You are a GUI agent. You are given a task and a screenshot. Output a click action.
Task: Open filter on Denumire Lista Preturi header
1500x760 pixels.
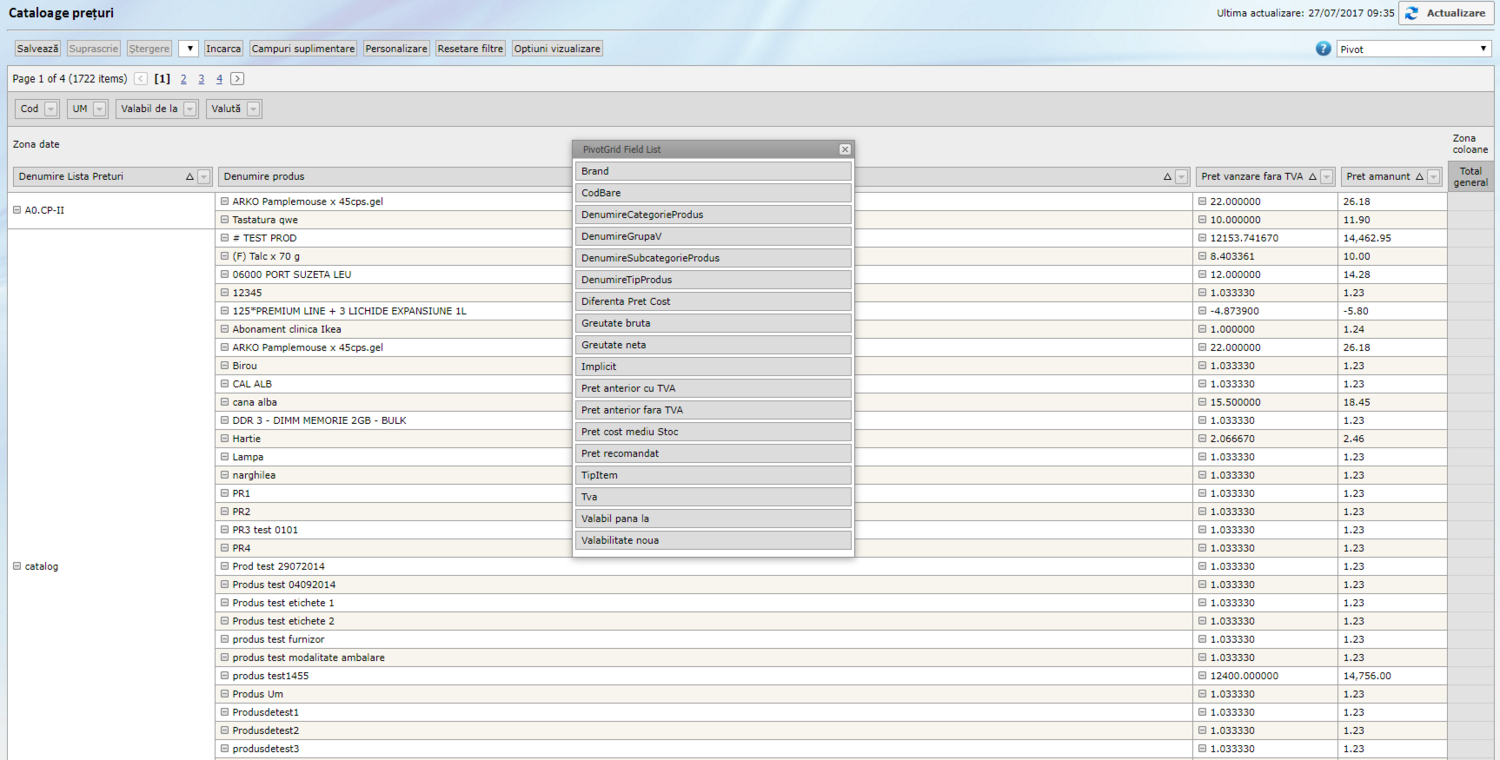204,177
